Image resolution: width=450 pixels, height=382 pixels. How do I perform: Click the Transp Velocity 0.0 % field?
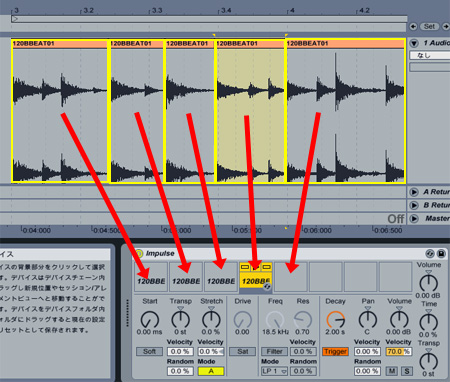point(180,351)
